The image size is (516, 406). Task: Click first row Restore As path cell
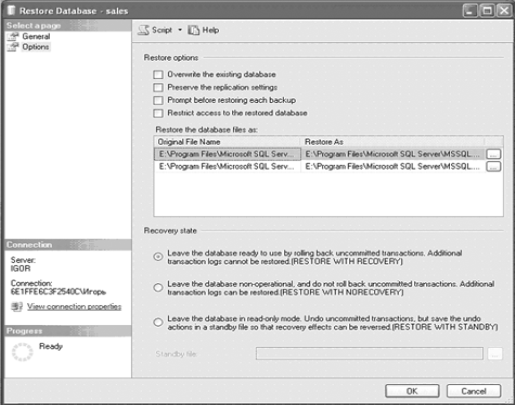(x=393, y=154)
